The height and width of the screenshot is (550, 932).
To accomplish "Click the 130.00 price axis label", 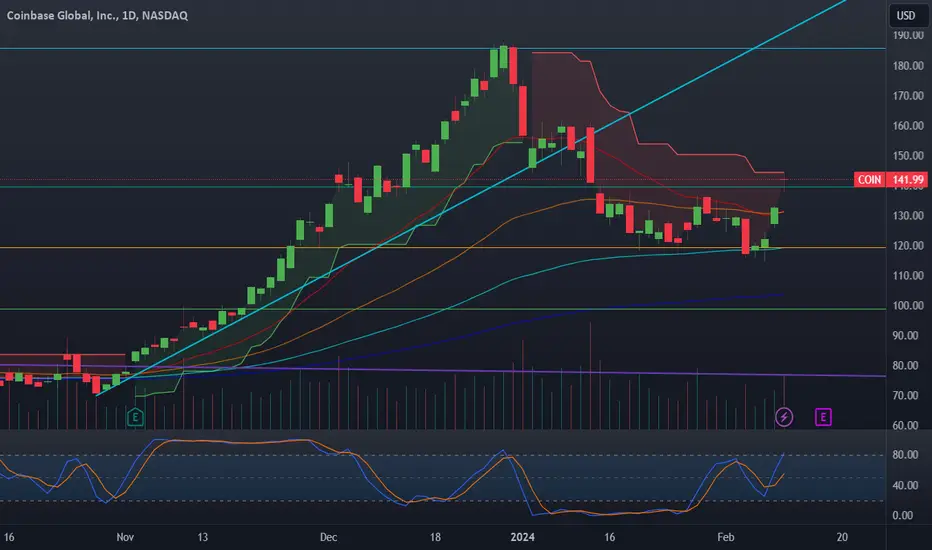I will [x=908, y=216].
